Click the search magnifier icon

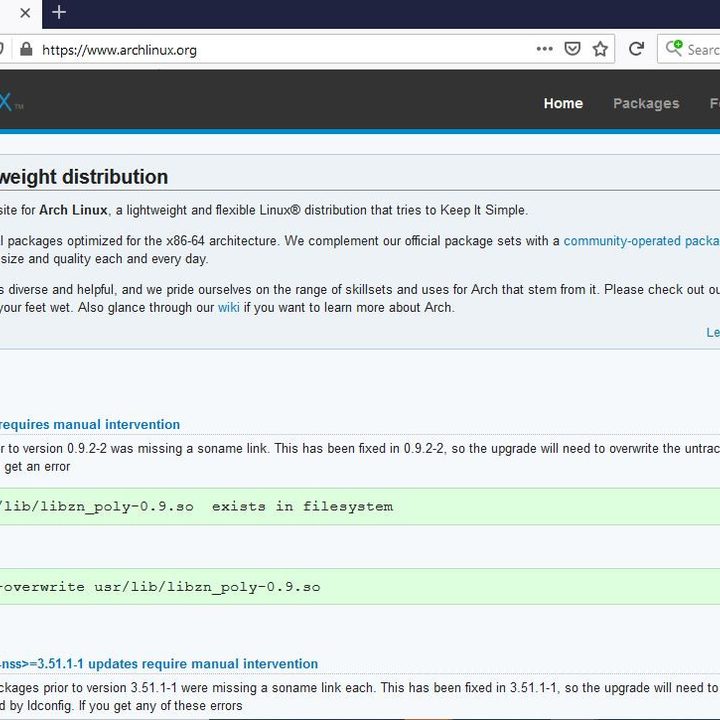pyautogui.click(x=675, y=48)
